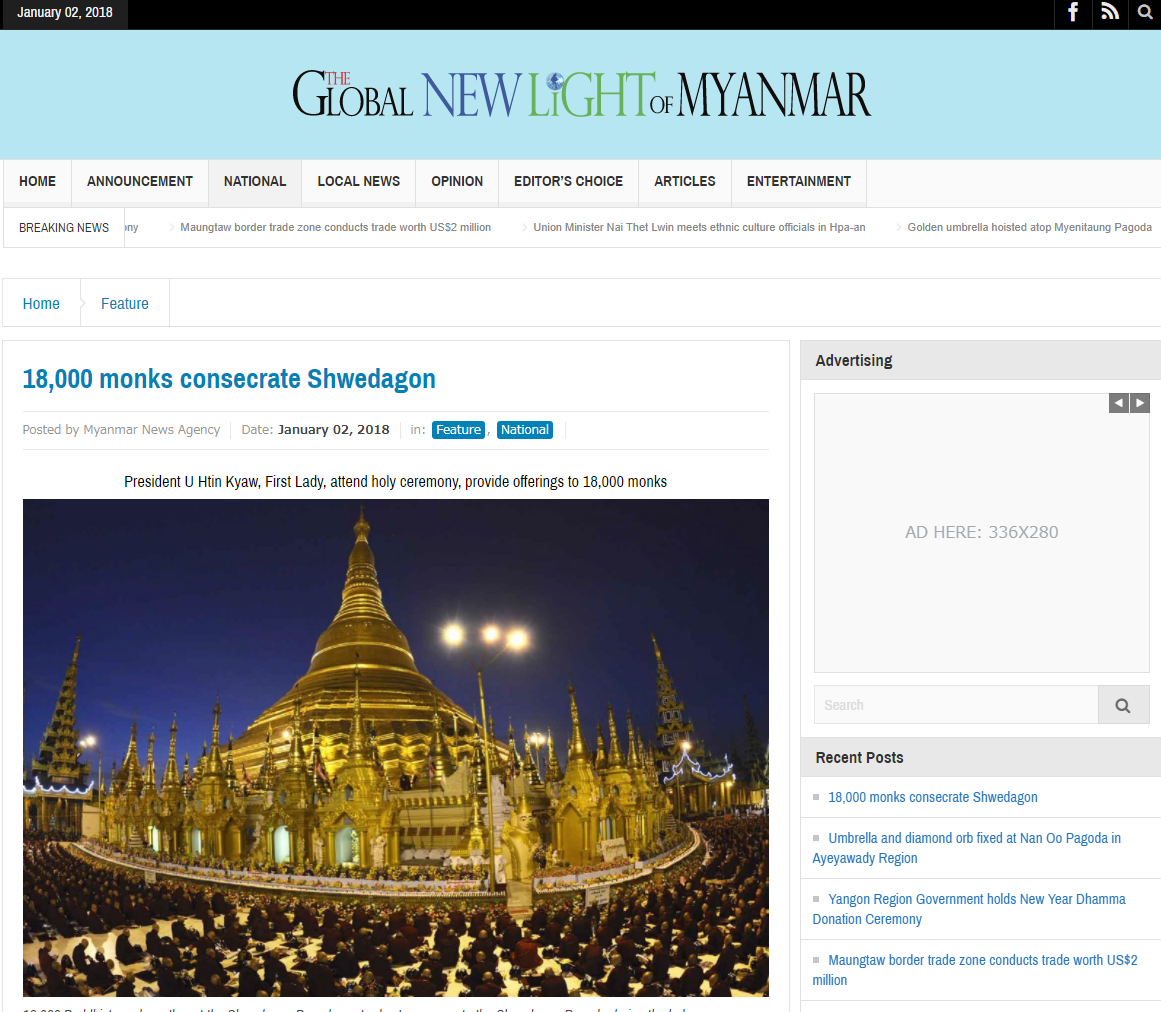1161x1012 pixels.
Task: Click the Home breadcrumb link
Action: [41, 304]
